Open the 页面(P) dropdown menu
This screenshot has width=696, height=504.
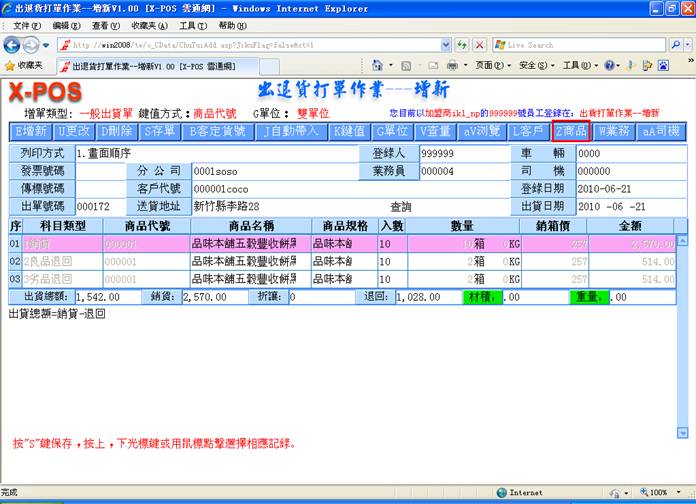[491, 65]
